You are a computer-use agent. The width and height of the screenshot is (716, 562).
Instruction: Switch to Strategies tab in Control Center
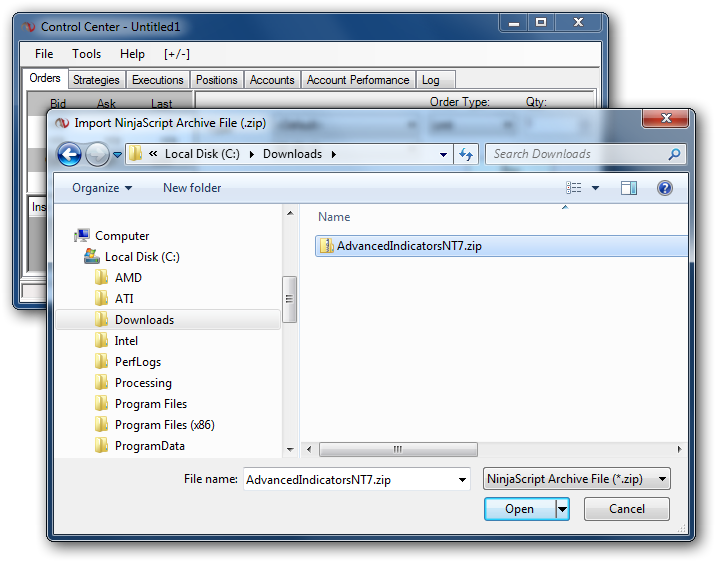point(96,80)
